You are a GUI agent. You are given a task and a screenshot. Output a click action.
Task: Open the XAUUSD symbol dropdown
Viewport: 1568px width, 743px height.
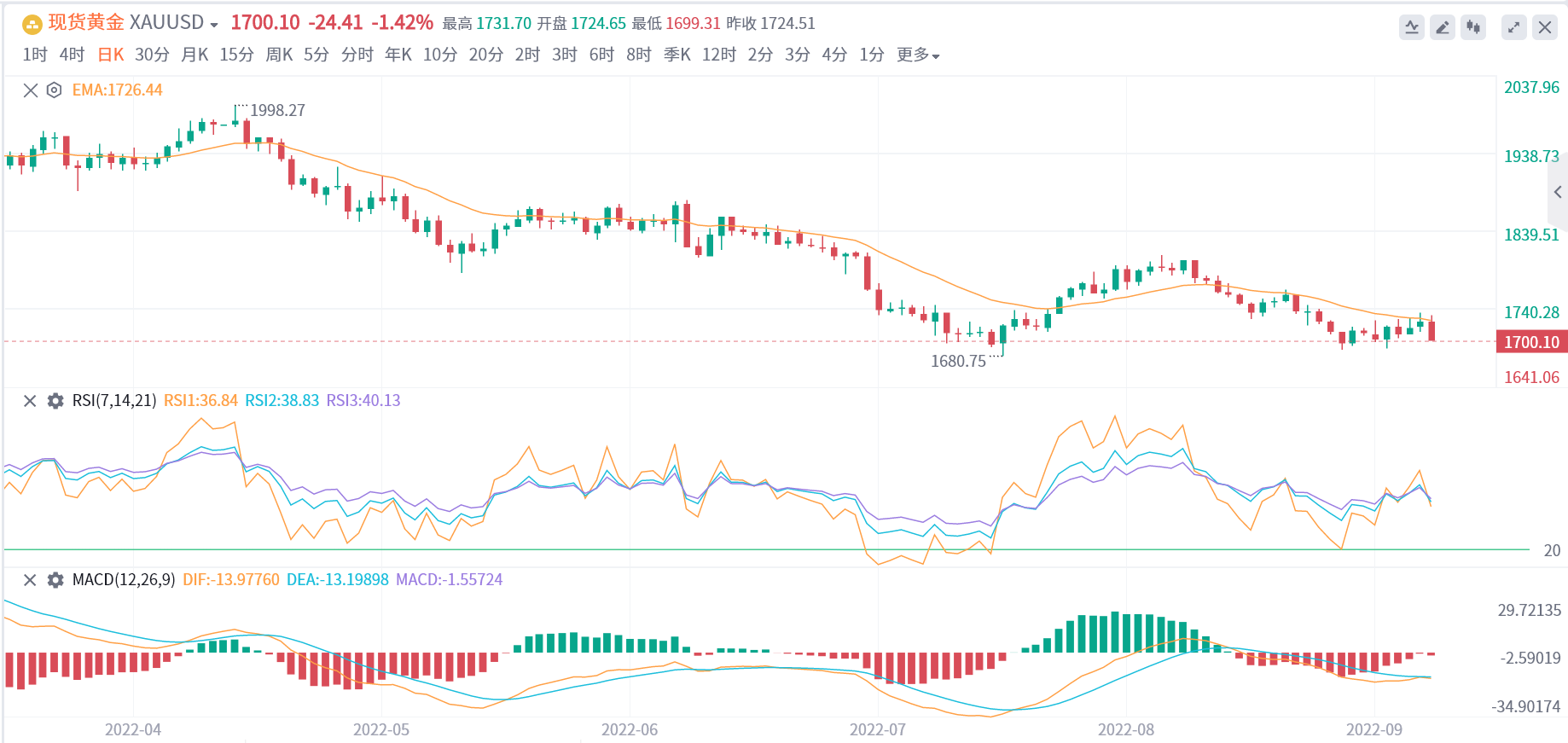pyautogui.click(x=213, y=25)
